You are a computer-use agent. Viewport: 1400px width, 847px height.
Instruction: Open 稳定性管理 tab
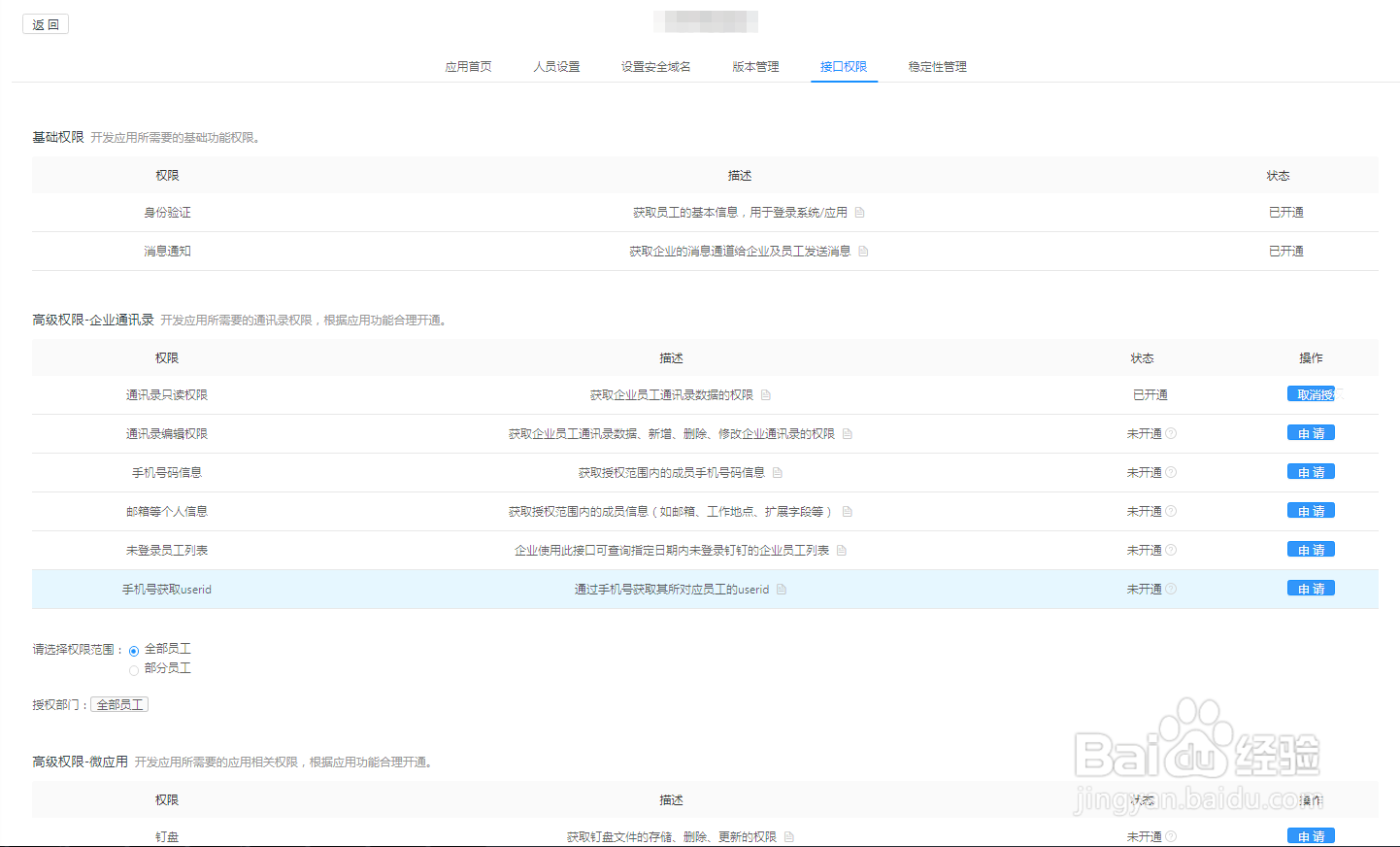pos(938,67)
